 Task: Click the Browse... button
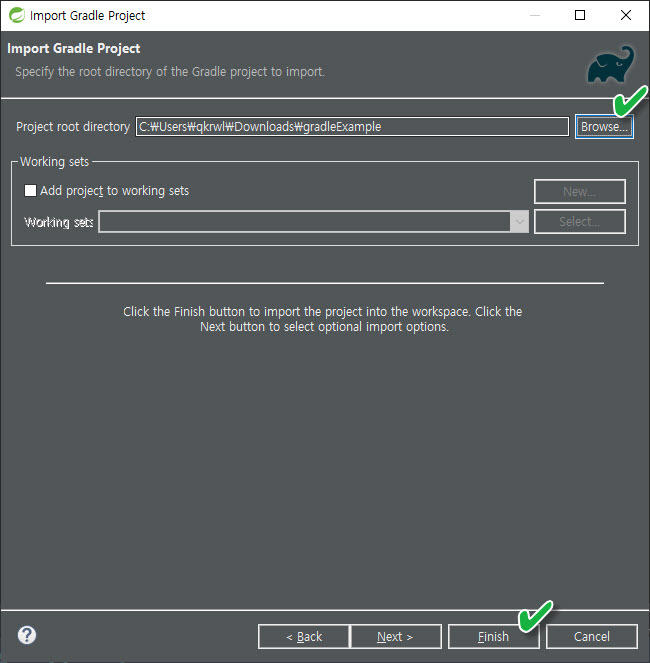click(x=604, y=127)
